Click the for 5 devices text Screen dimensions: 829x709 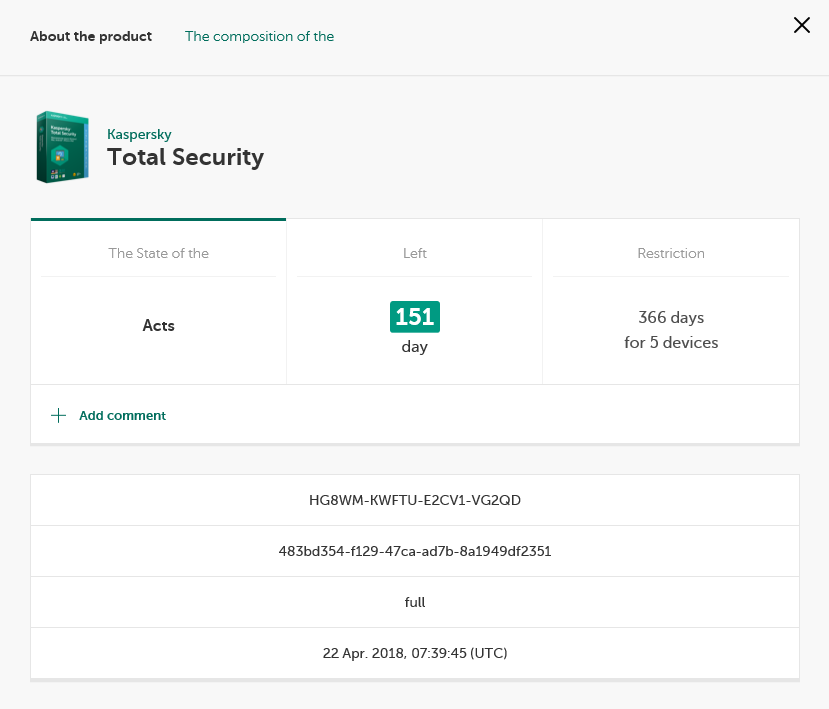pos(671,343)
